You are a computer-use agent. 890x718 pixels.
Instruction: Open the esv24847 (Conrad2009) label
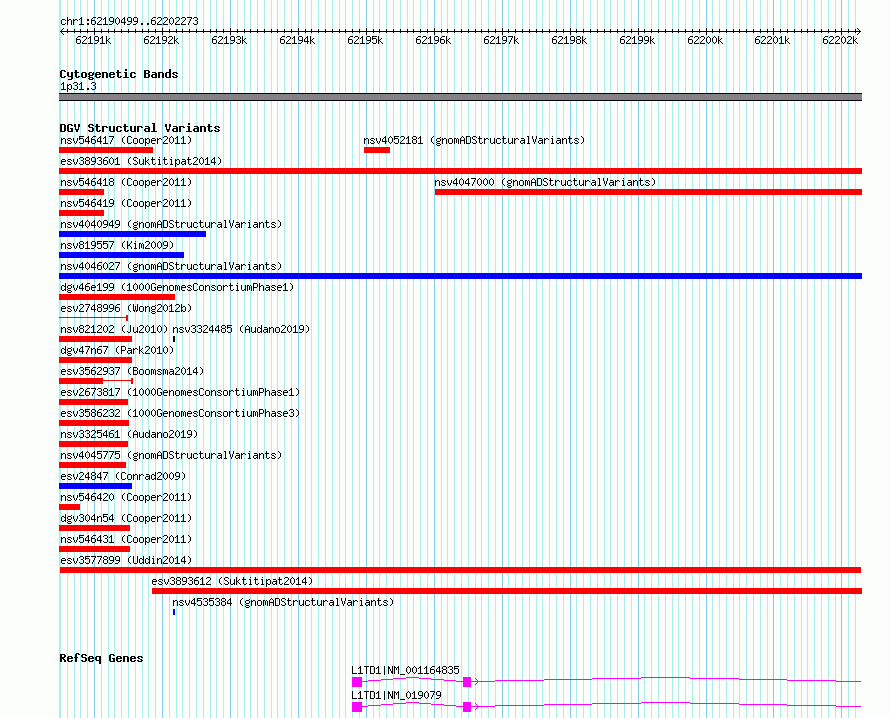[x=123, y=476]
